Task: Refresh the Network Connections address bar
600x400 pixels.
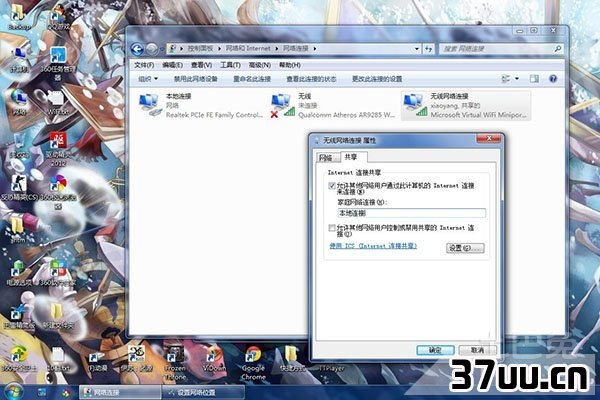Action: pyautogui.click(x=429, y=49)
